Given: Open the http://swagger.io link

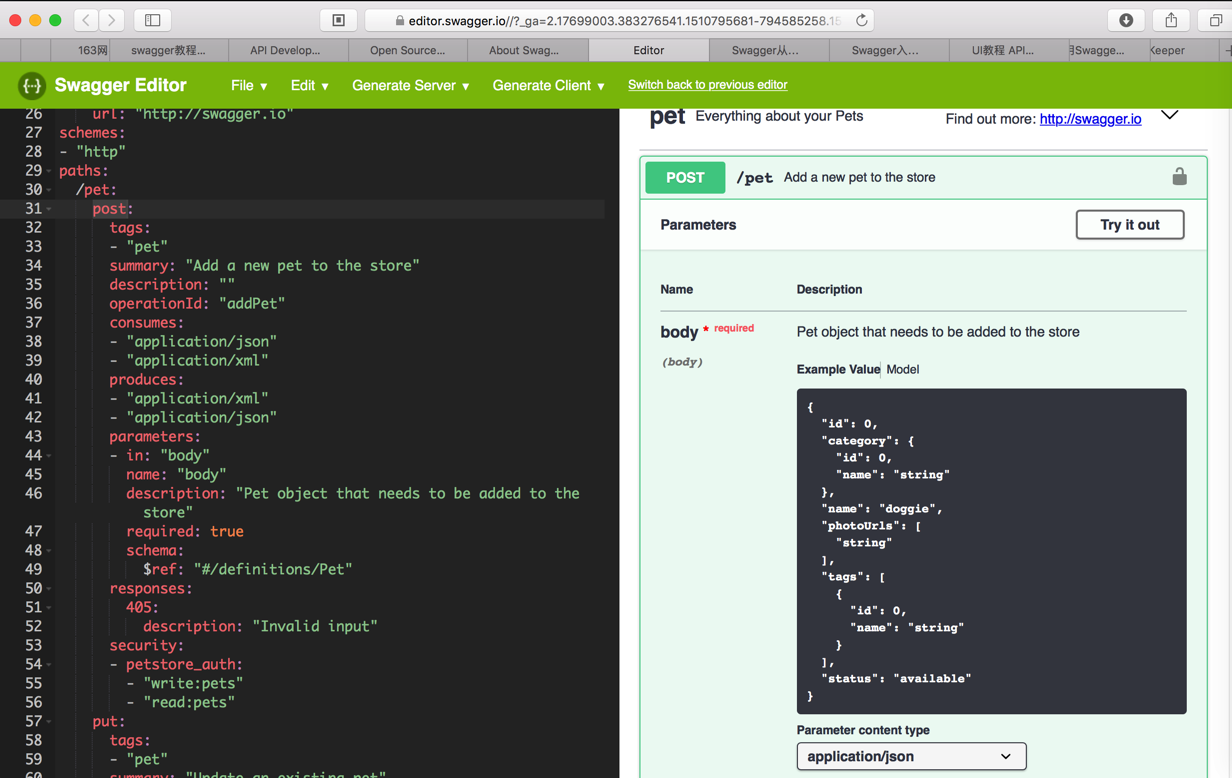Looking at the screenshot, I should (x=1090, y=119).
